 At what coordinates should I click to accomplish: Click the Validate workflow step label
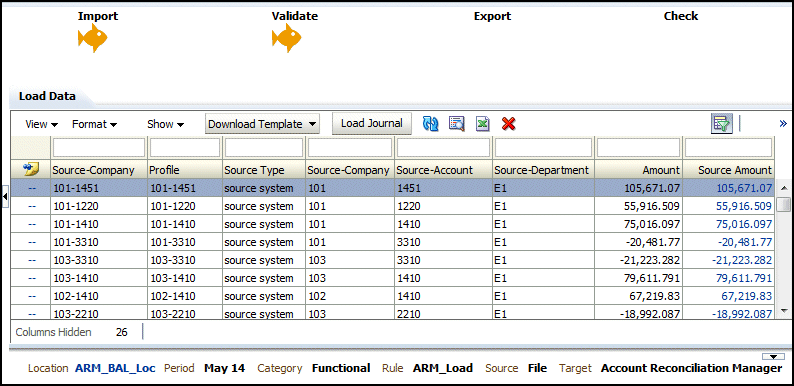coord(295,16)
